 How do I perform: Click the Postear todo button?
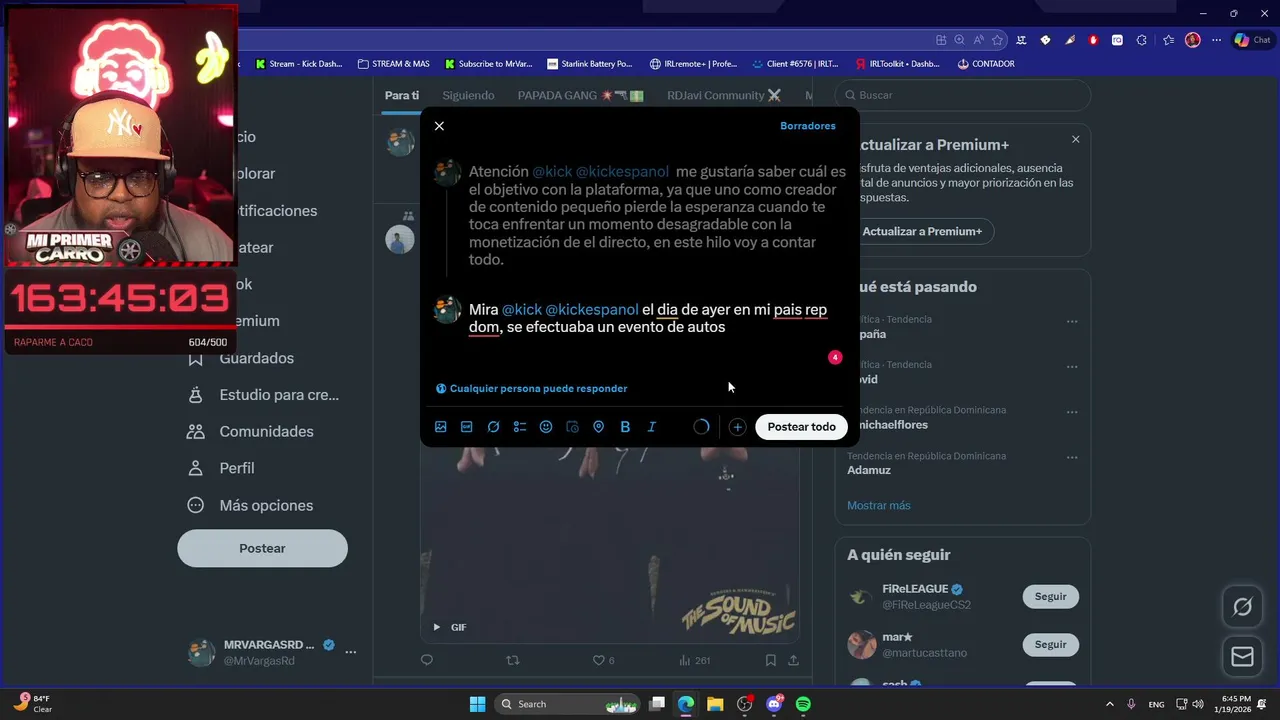tap(801, 427)
